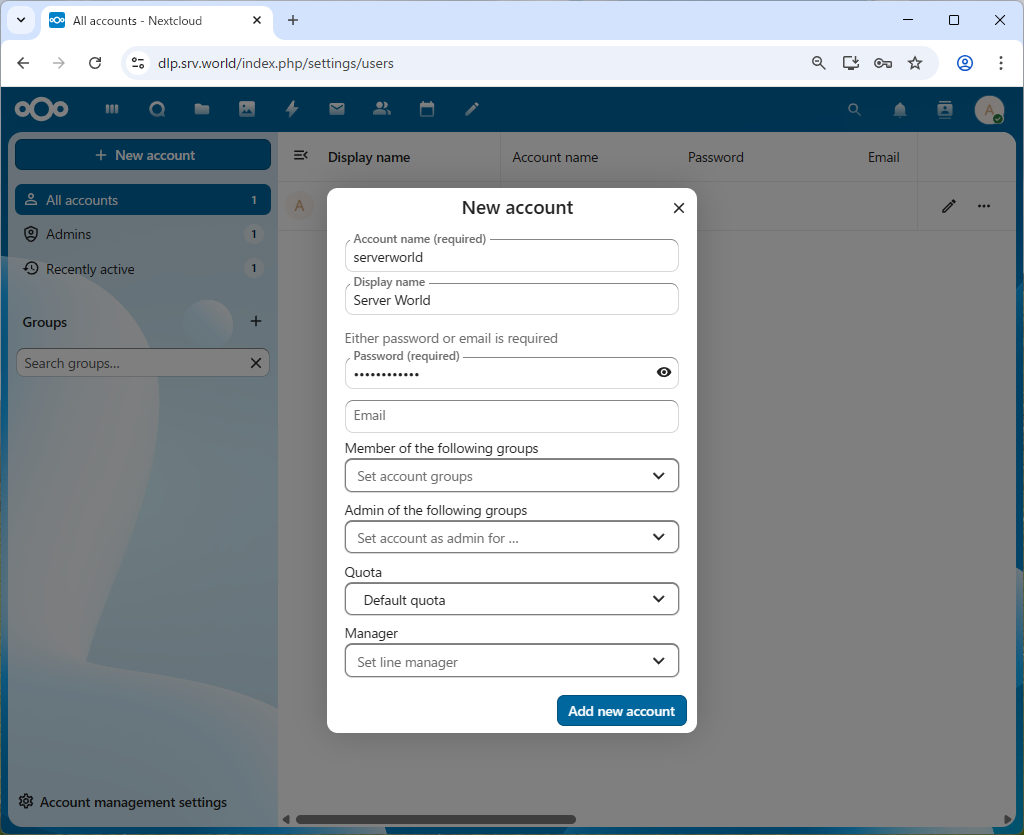The image size is (1024, 835).
Task: Open the Talk app icon
Action: pyautogui.click(x=157, y=109)
